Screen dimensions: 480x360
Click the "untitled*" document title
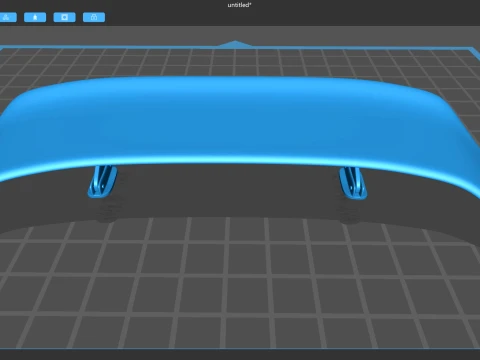point(239,5)
